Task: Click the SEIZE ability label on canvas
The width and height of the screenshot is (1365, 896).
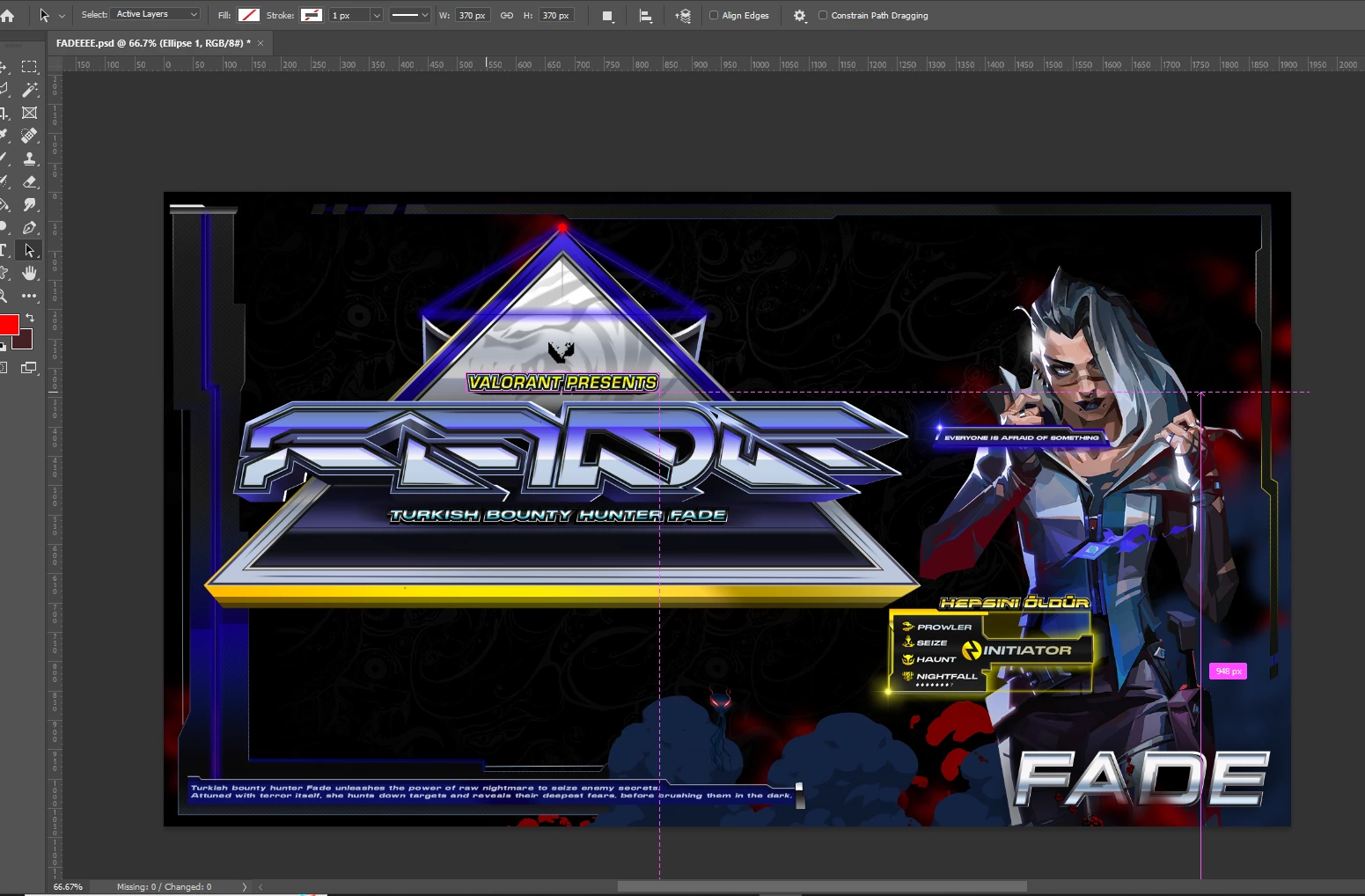Action: coord(932,643)
